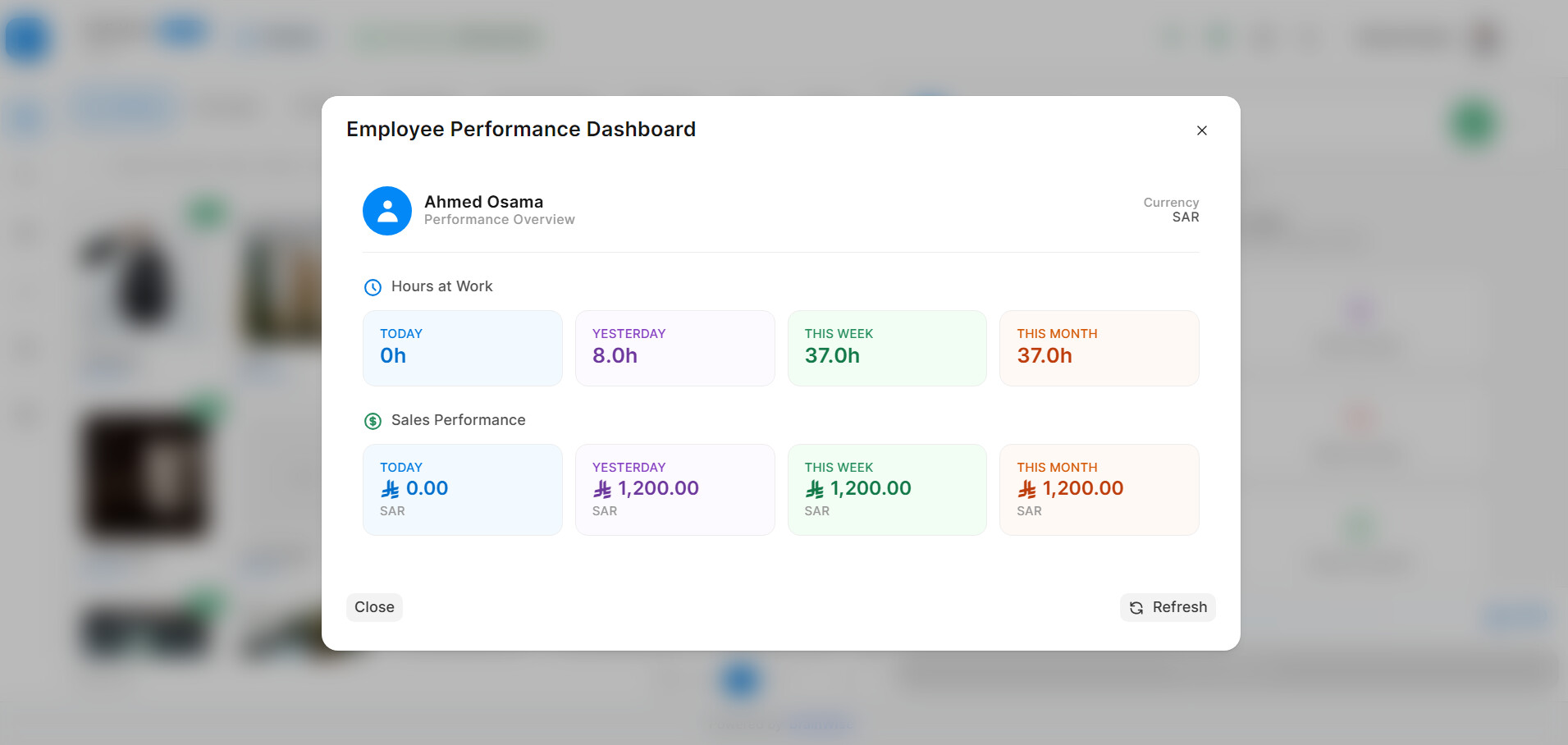Click the riyal symbol in Today's sales

pos(390,489)
